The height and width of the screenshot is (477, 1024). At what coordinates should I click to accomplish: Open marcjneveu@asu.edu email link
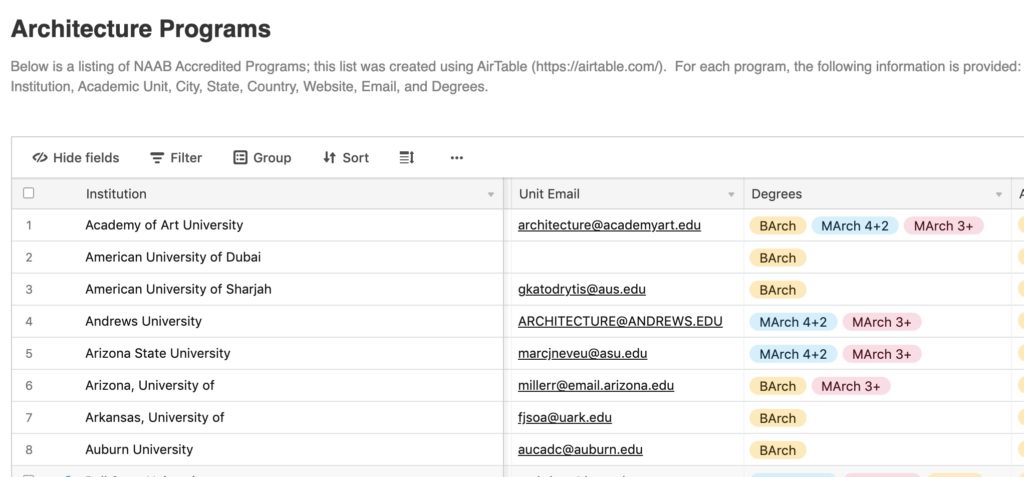tap(583, 353)
